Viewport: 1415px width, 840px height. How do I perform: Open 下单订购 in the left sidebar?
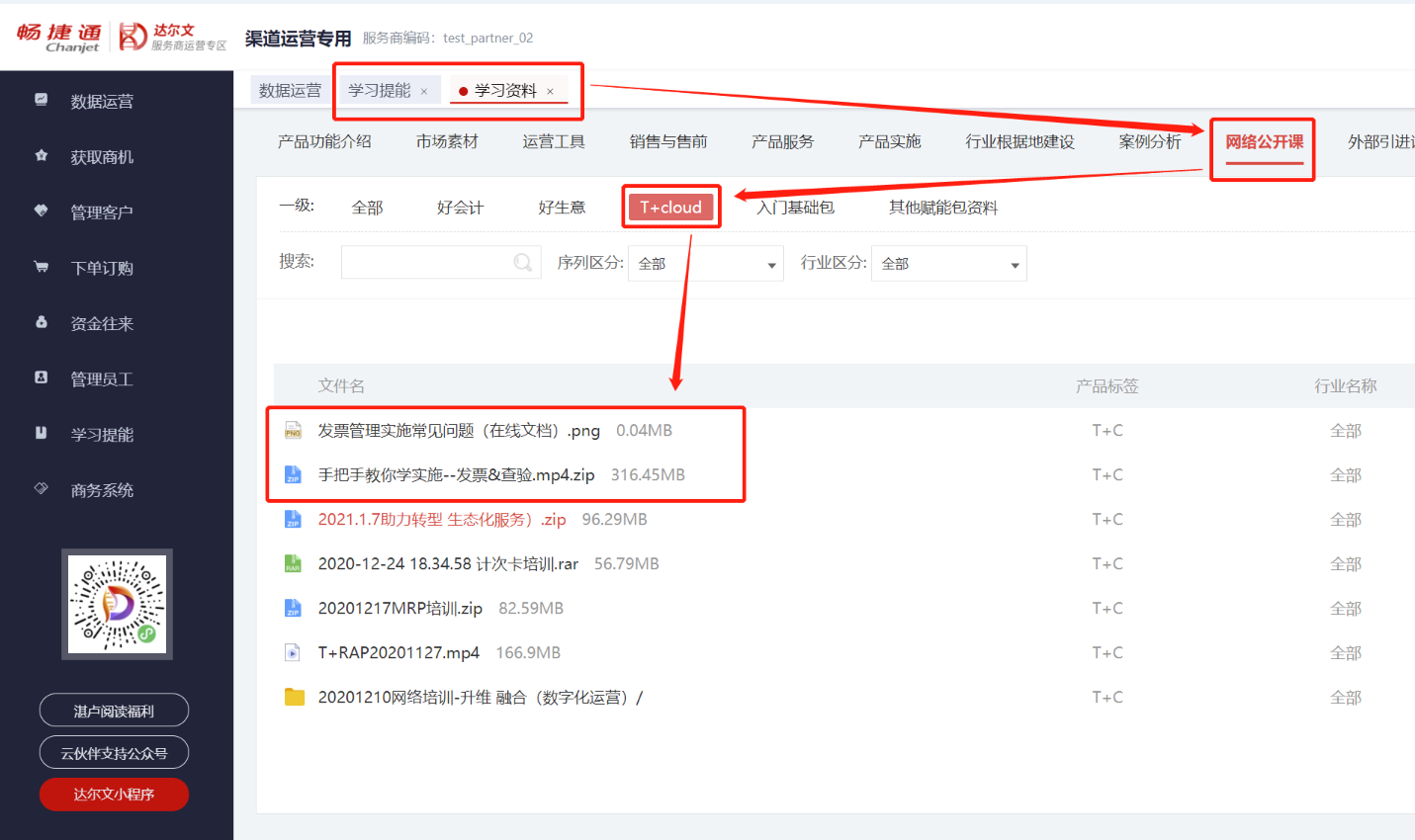[102, 268]
